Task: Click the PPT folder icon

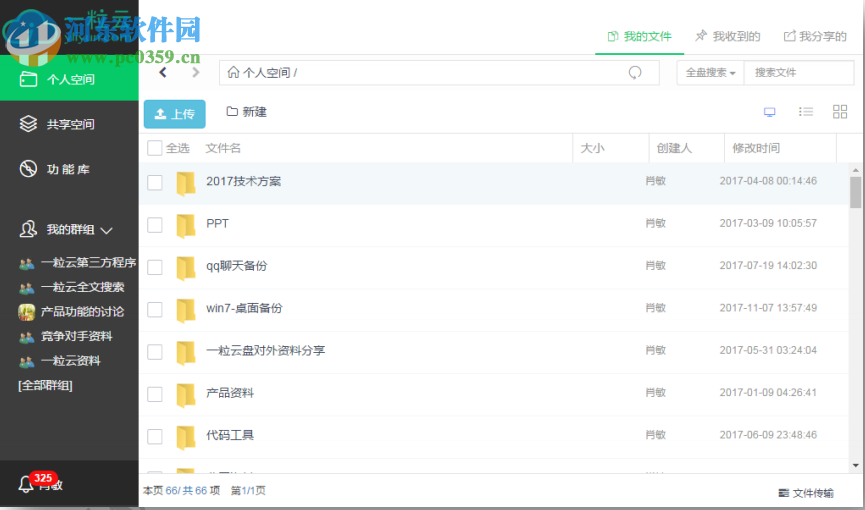Action: pyautogui.click(x=186, y=226)
